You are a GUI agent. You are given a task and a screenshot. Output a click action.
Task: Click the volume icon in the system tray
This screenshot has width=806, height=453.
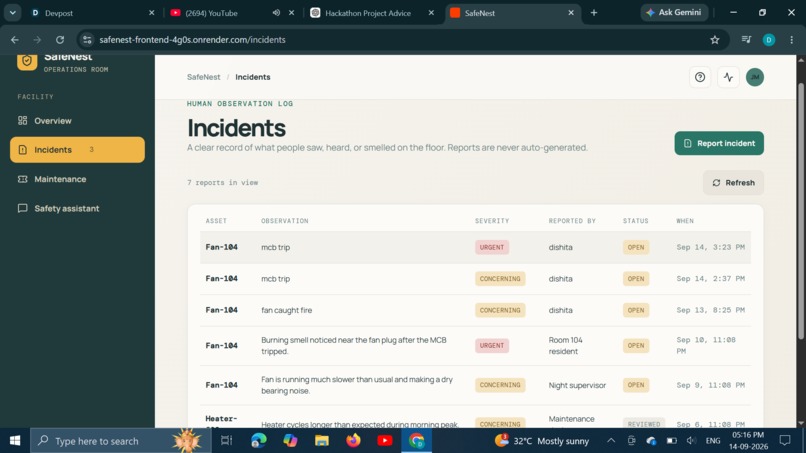[691, 441]
